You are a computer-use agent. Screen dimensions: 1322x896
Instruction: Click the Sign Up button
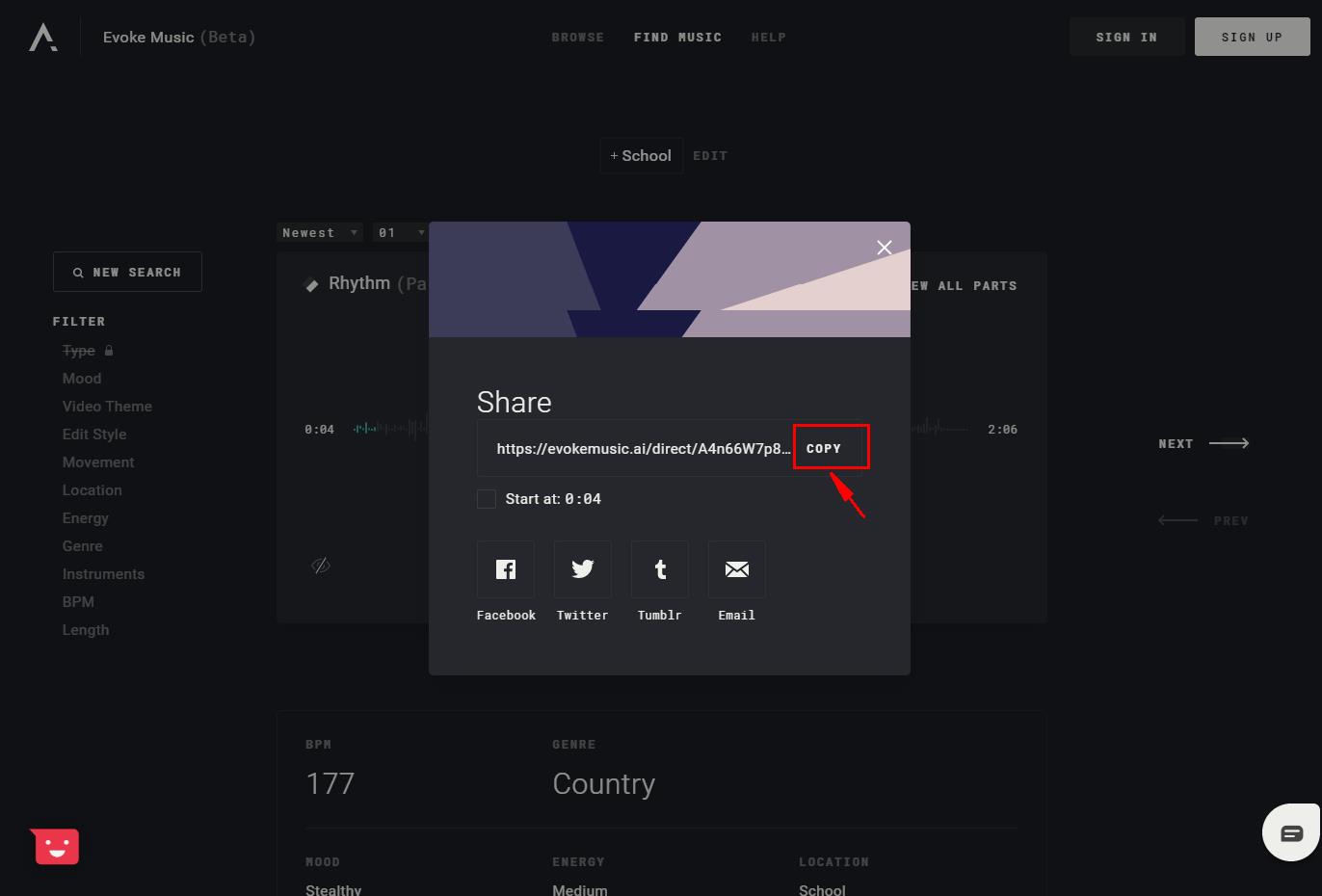(x=1252, y=38)
